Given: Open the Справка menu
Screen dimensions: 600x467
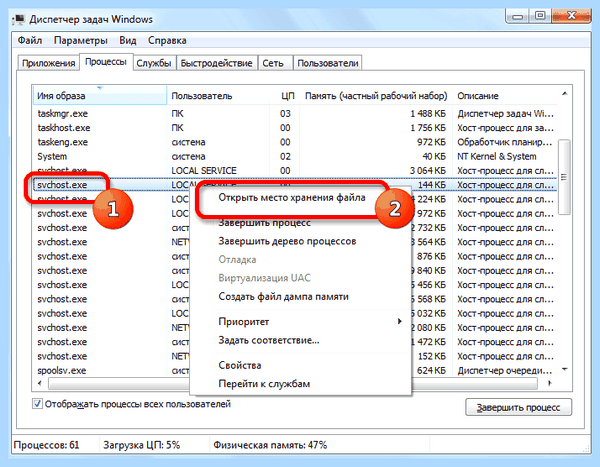Looking at the screenshot, I should tap(167, 40).
